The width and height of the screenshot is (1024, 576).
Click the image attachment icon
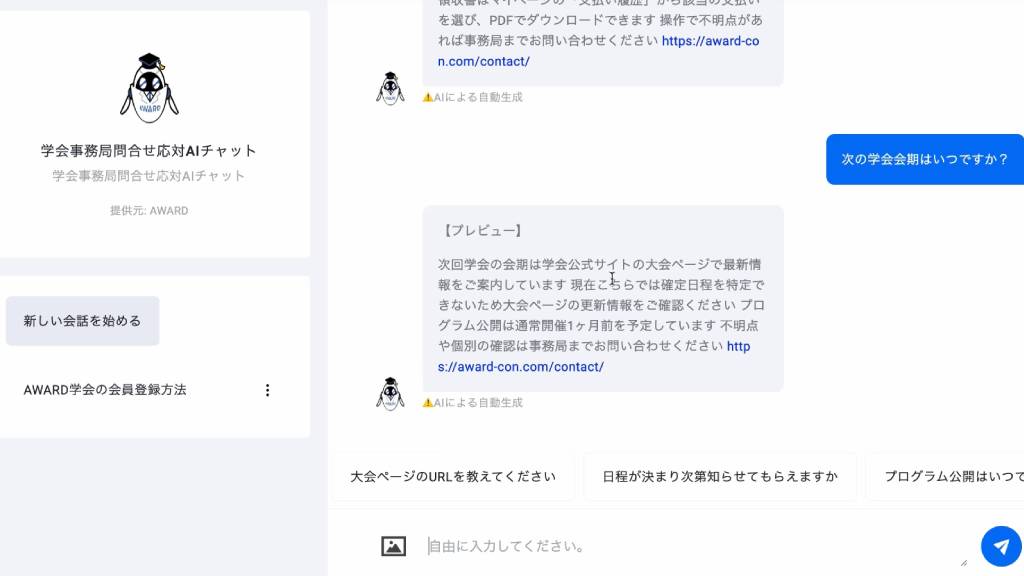tap(394, 546)
